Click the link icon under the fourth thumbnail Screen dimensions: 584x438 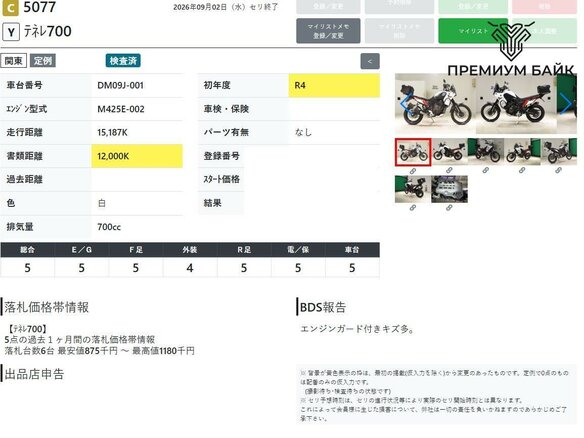pyautogui.click(x=522, y=171)
